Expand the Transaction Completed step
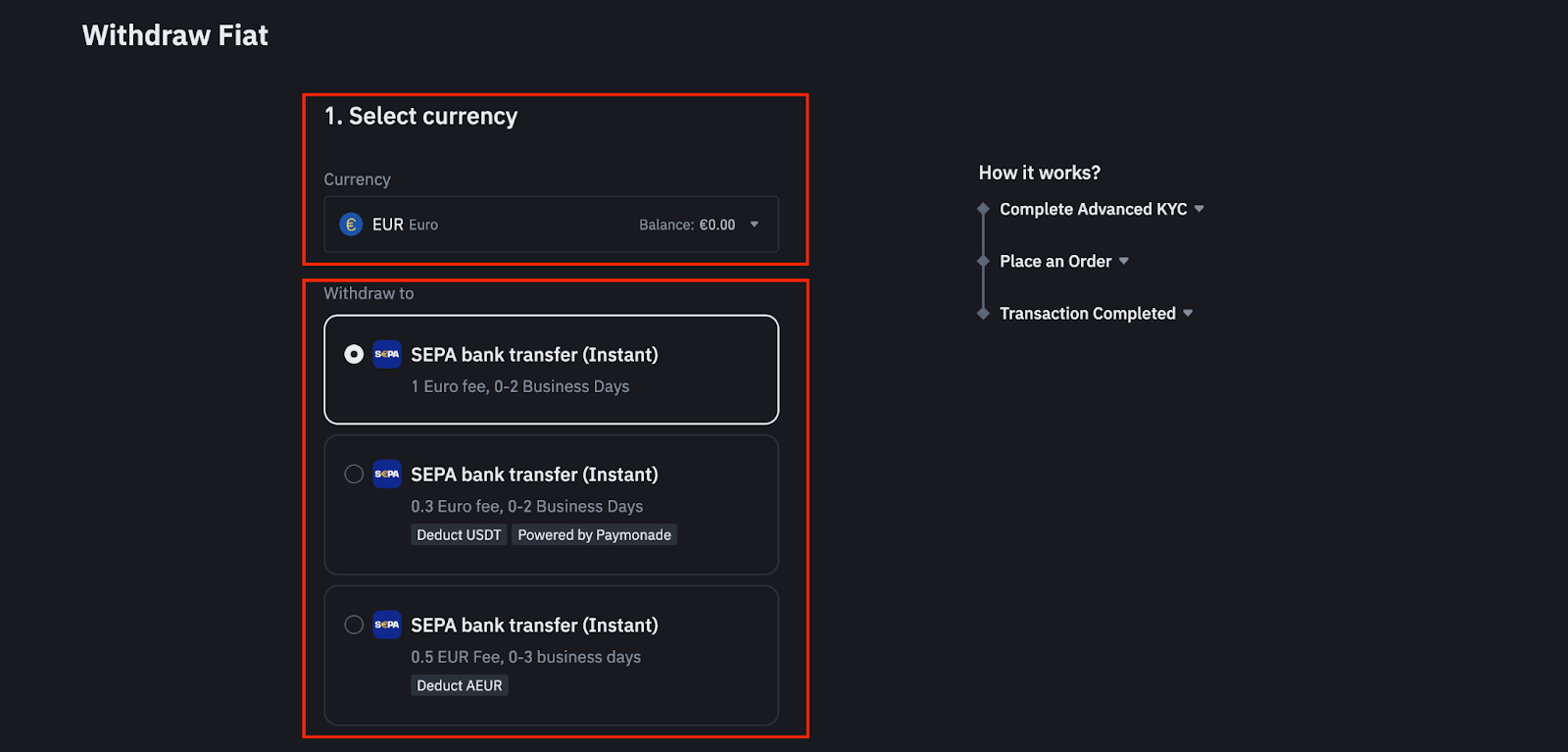Viewport: 1568px width, 752px height. pyautogui.click(x=1188, y=314)
